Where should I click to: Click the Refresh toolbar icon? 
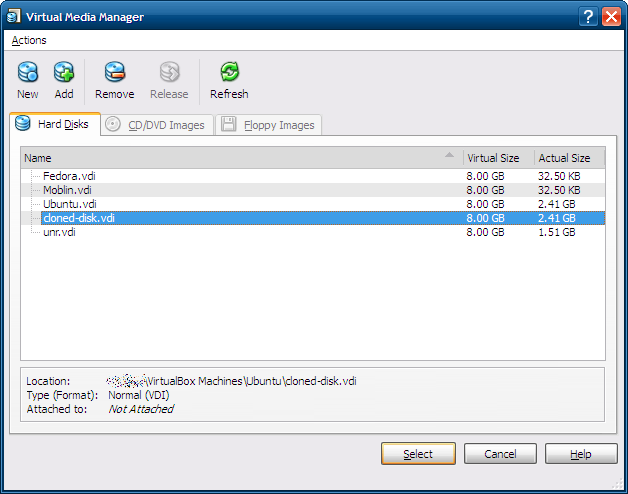pos(229,73)
